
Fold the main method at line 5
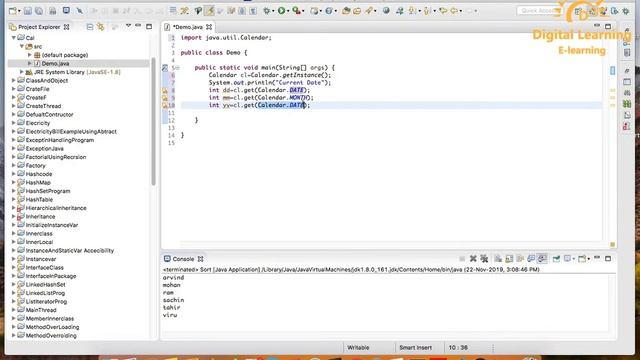[178, 68]
